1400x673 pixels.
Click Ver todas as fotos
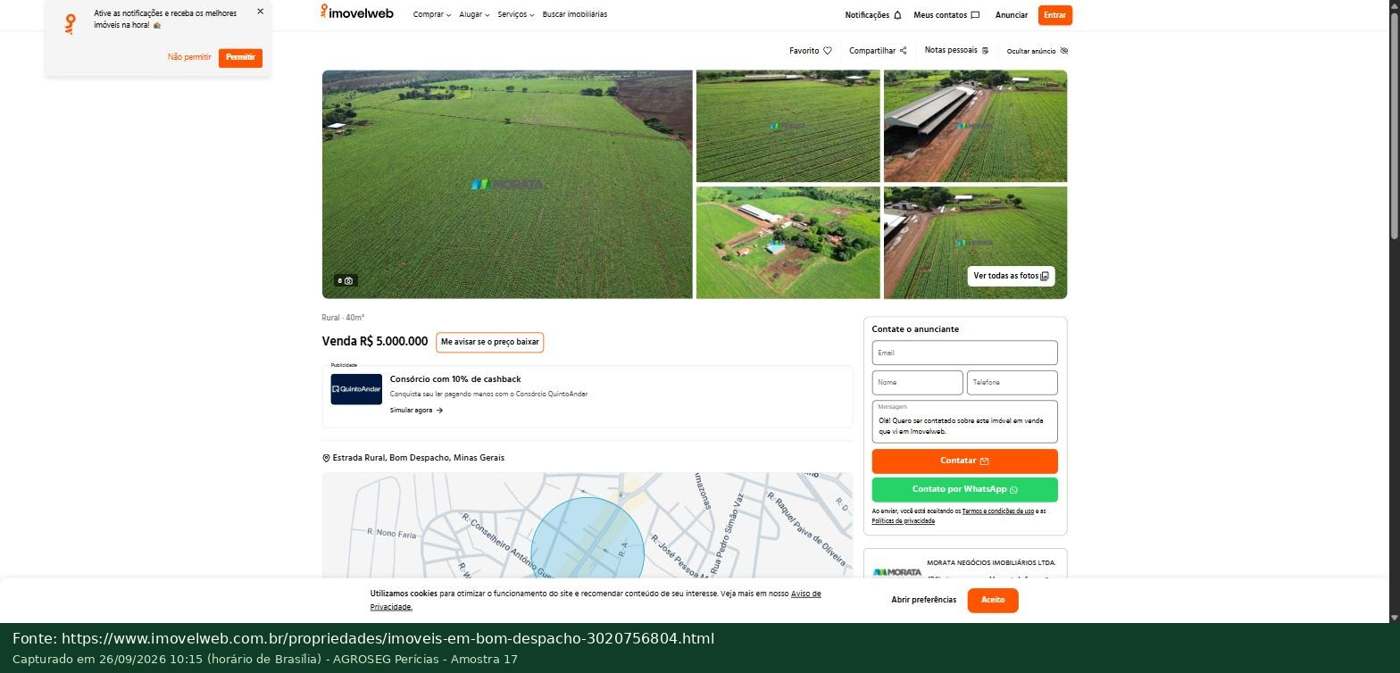tap(1011, 276)
